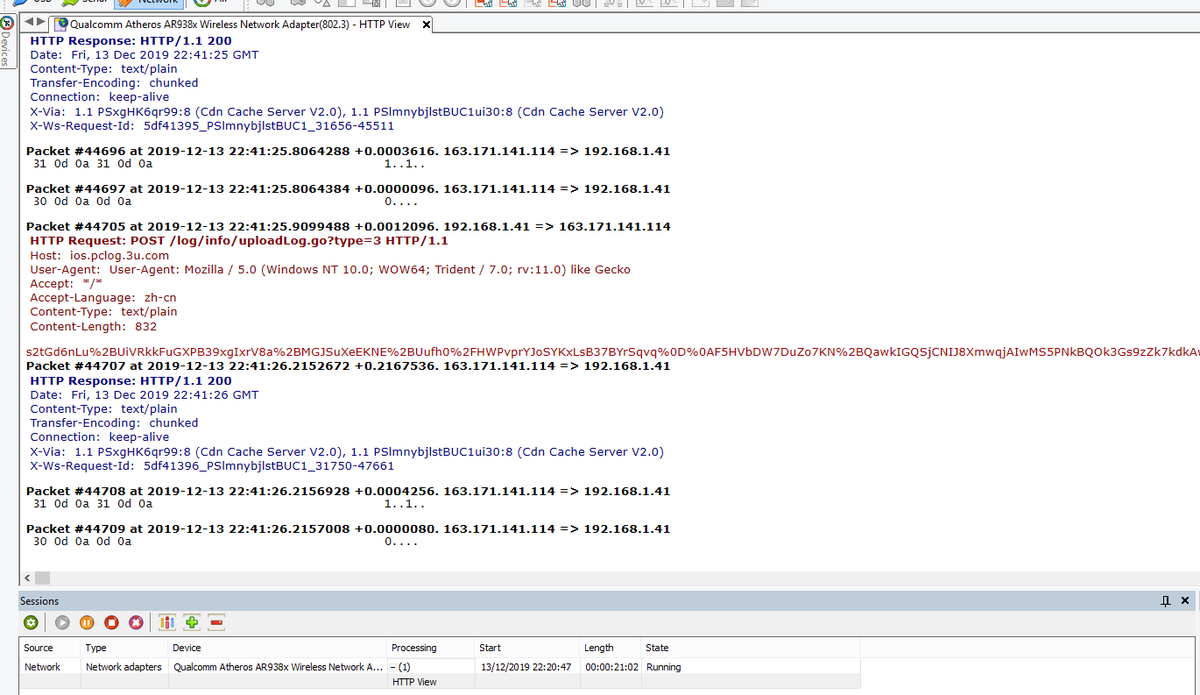Click the Packet #44697 header line
Image resolution: width=1200 pixels, height=695 pixels.
click(x=348, y=189)
